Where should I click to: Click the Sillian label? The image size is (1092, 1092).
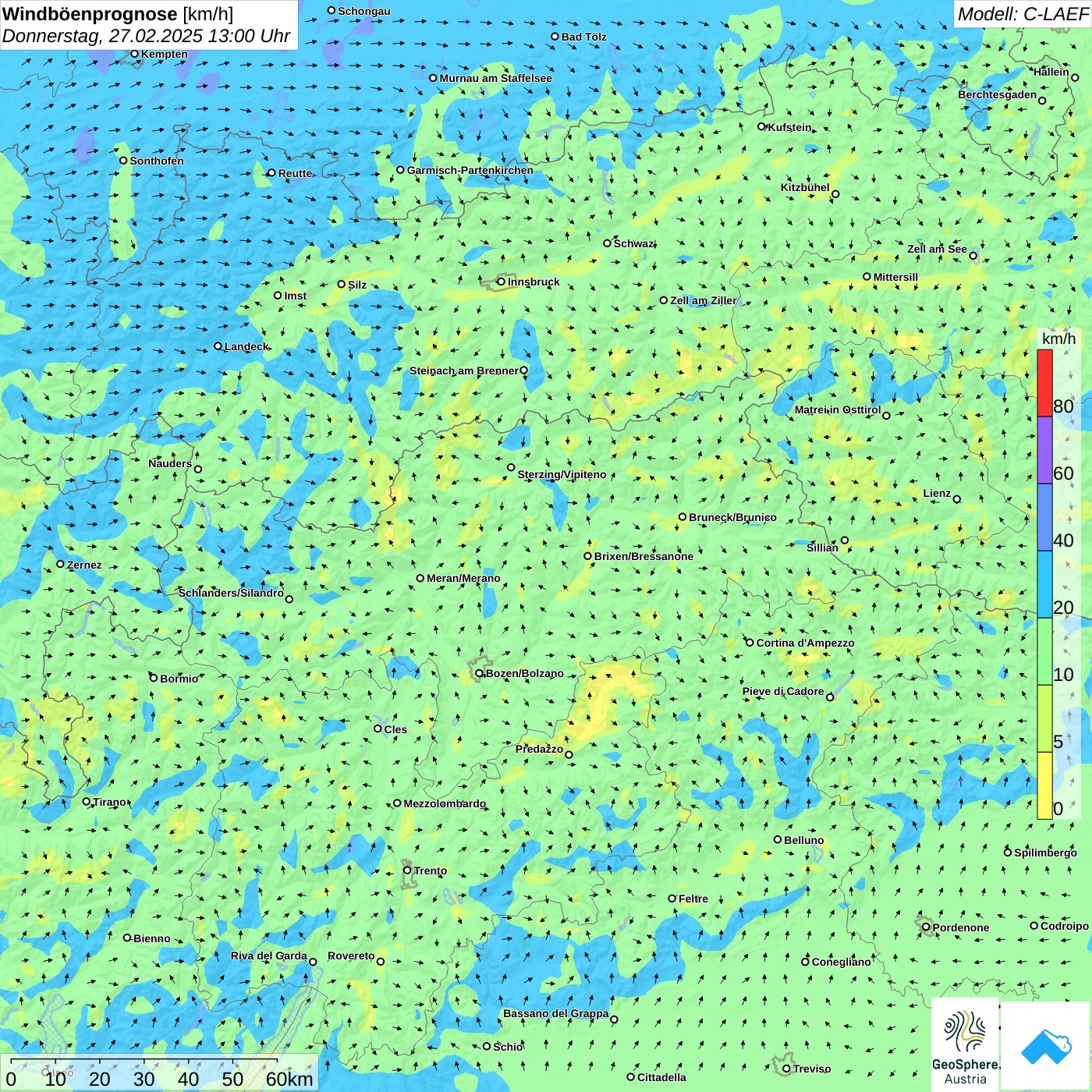(822, 548)
